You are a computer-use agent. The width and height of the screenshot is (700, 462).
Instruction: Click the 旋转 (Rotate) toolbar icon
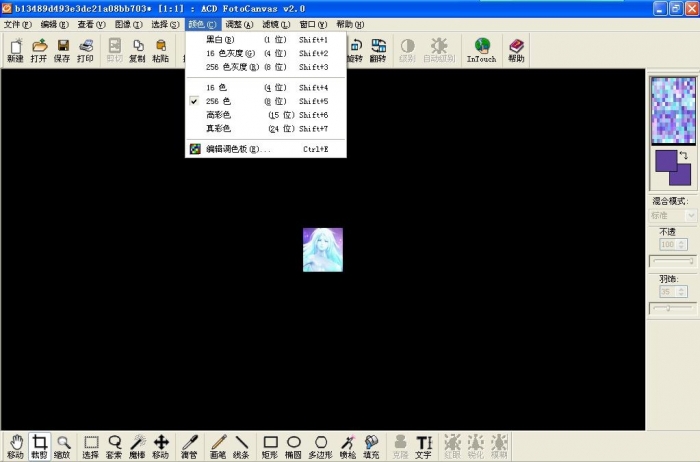(x=355, y=50)
